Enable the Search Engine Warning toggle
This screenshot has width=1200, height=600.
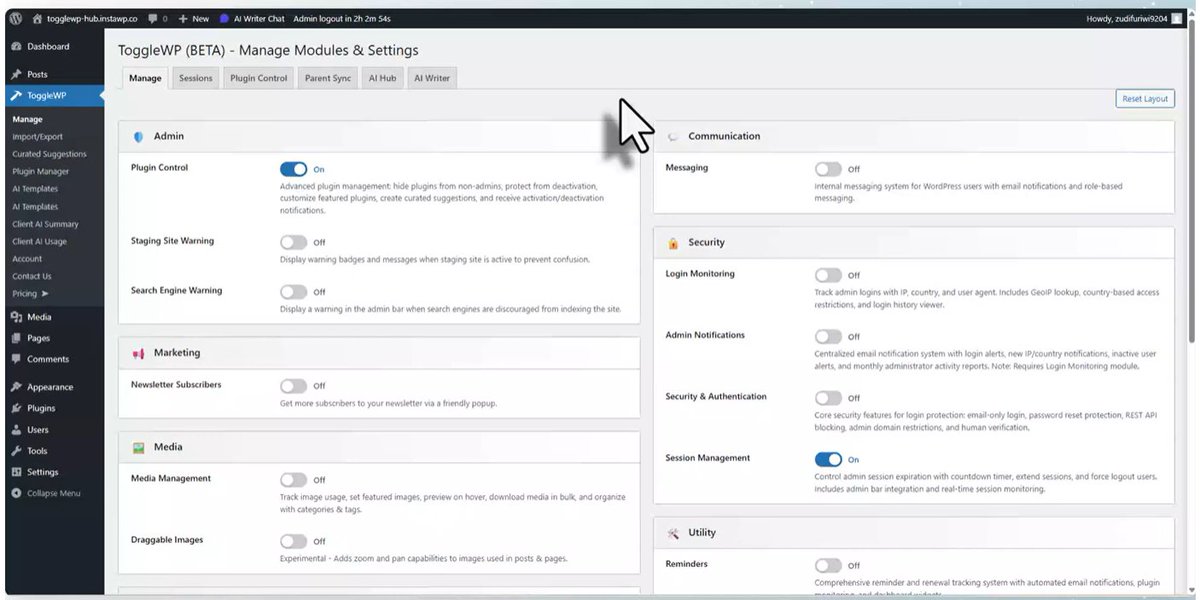pos(294,292)
